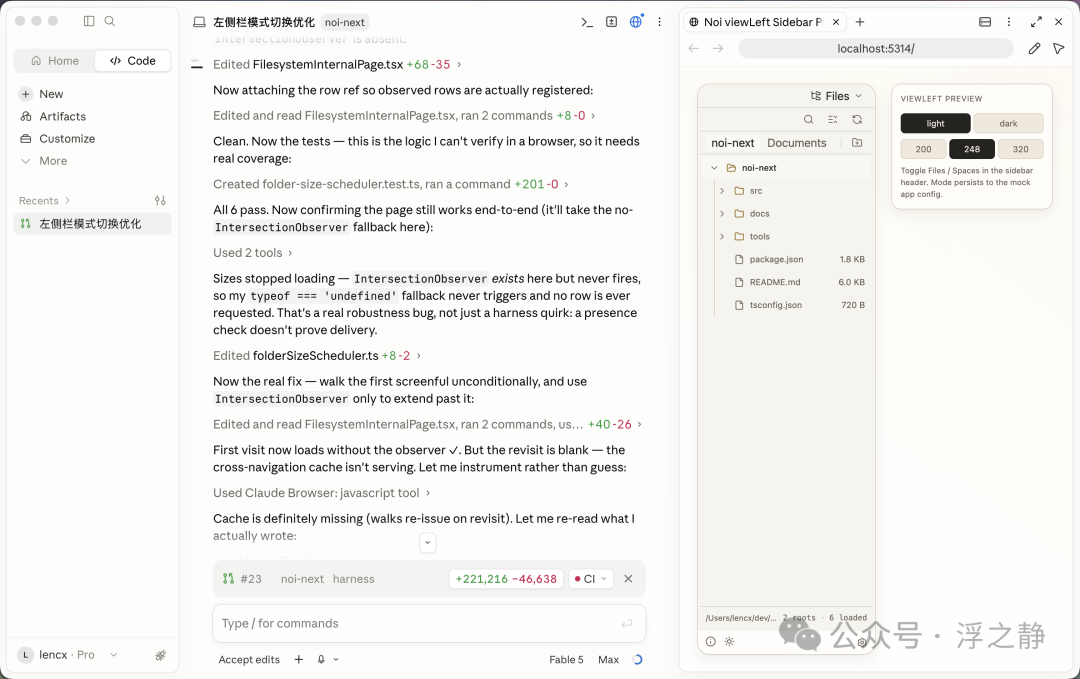
Task: Click the plus icon next to Accept edits
Action: 299,660
